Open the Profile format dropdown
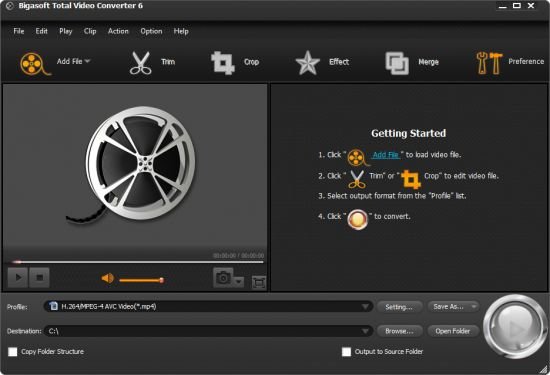Image resolution: width=550 pixels, height=375 pixels. click(x=365, y=307)
